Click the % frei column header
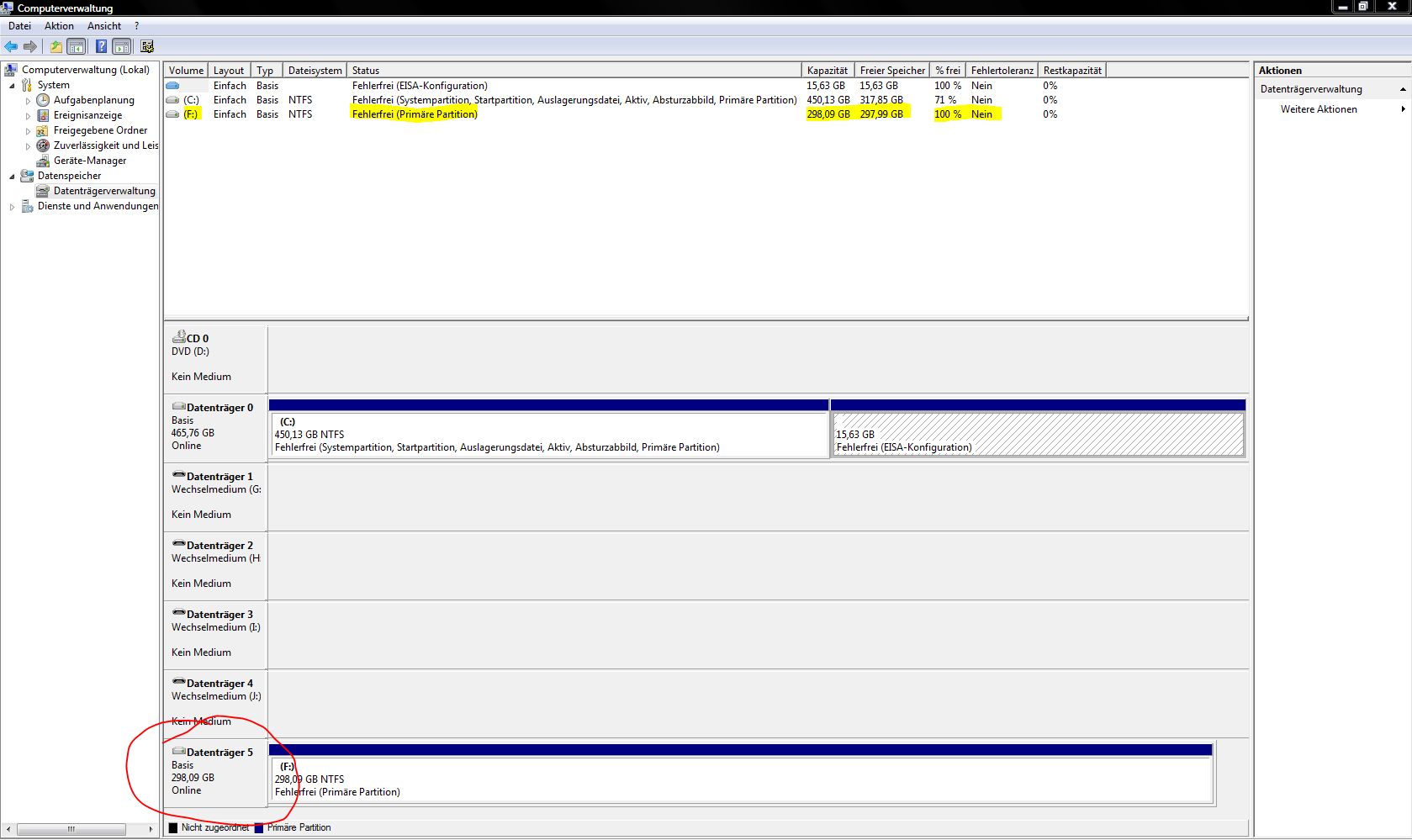 (948, 71)
